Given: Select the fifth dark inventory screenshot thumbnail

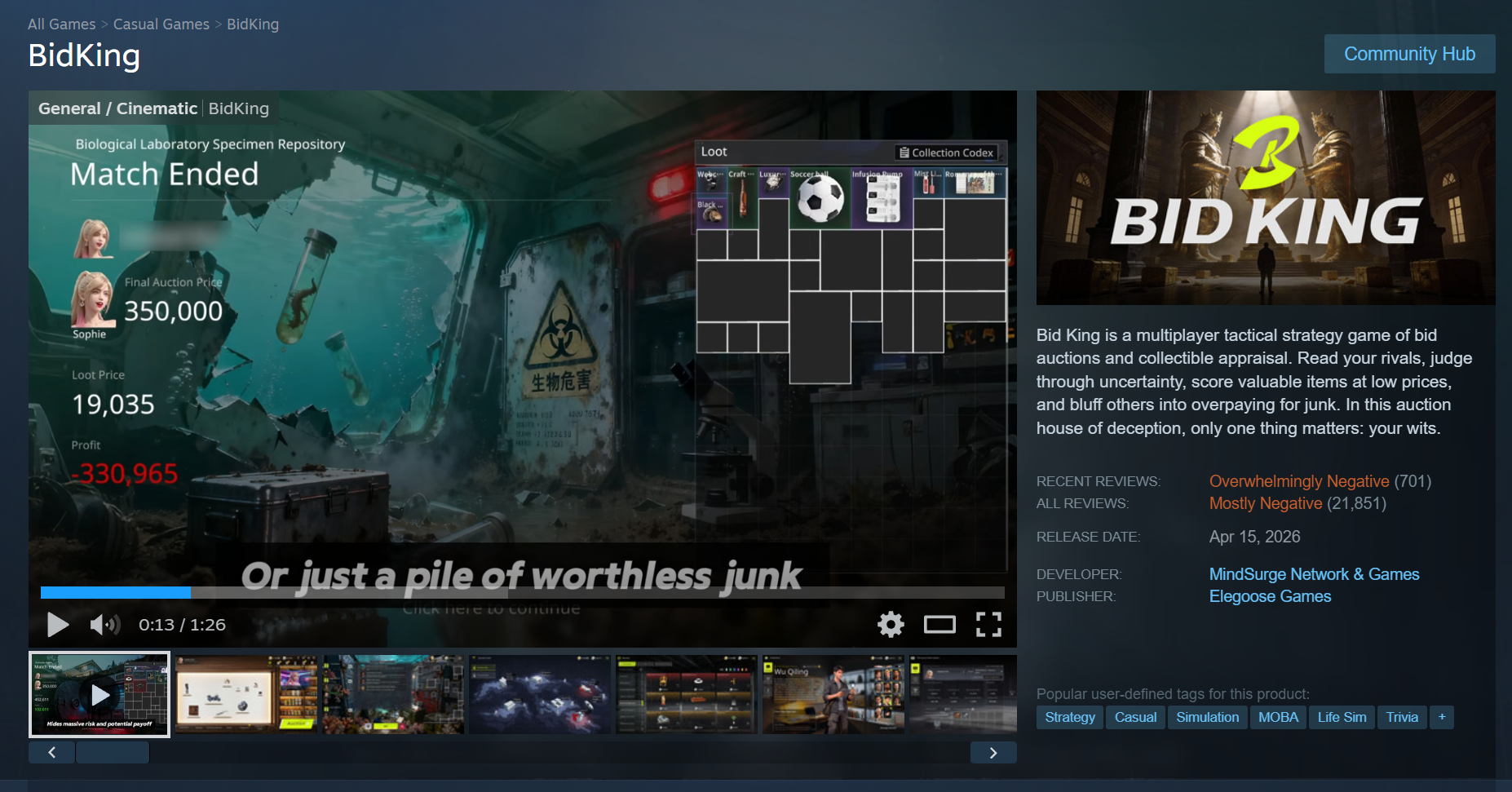Looking at the screenshot, I should [x=687, y=694].
